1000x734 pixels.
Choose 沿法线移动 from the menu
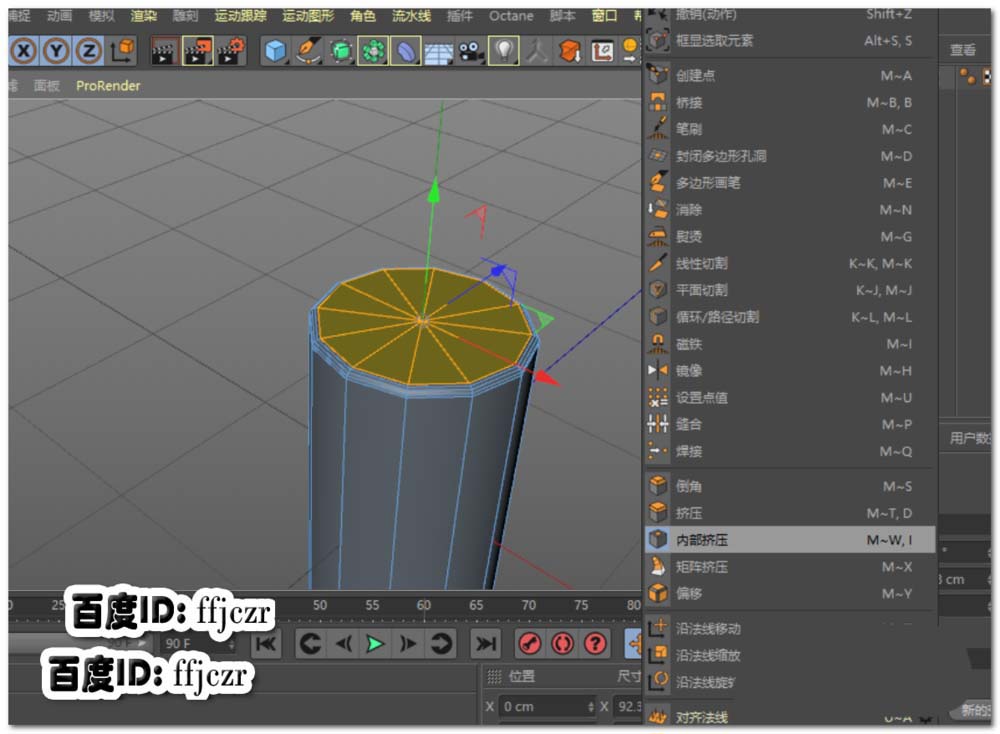tap(789, 629)
